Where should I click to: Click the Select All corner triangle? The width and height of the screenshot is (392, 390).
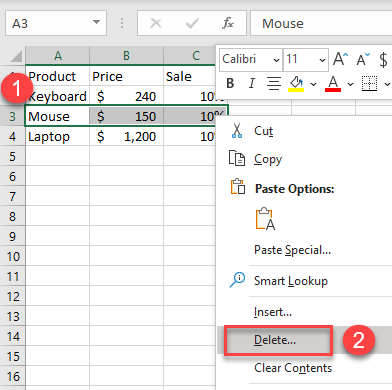pyautogui.click(x=16, y=56)
